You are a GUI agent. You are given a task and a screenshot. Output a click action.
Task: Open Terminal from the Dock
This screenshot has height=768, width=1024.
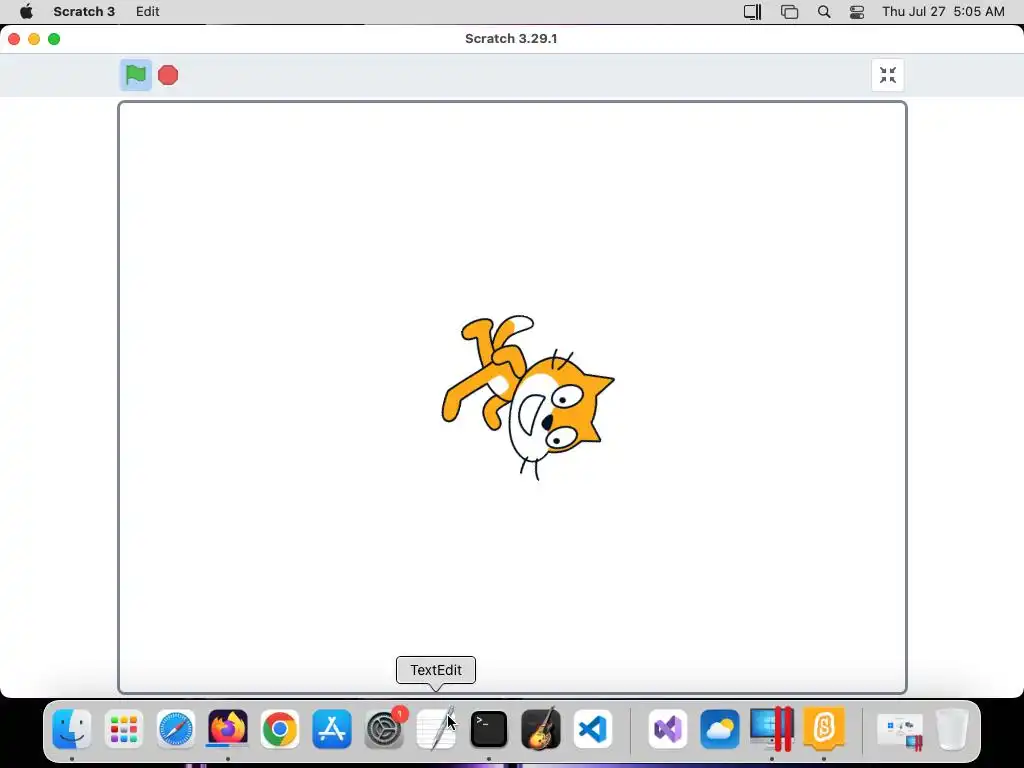[488, 729]
